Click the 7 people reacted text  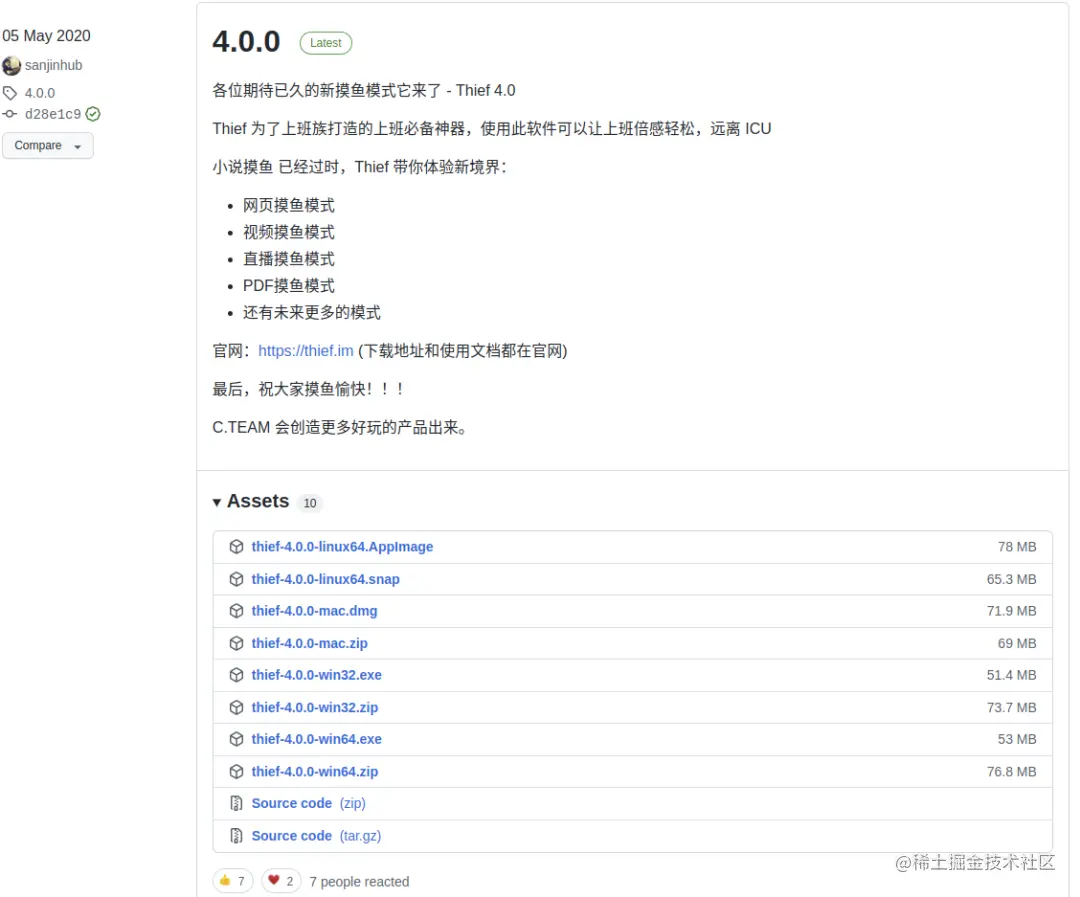pyautogui.click(x=359, y=882)
